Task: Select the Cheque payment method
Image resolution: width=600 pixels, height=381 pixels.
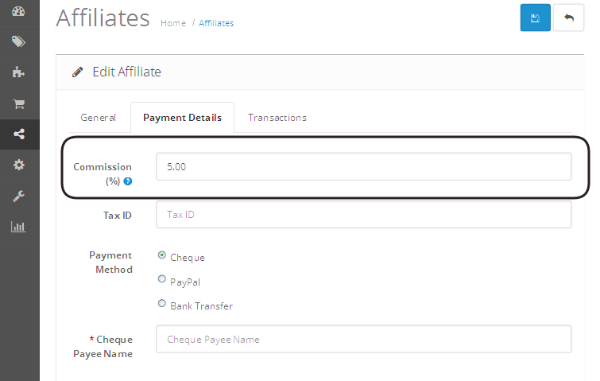Action: pyautogui.click(x=162, y=255)
